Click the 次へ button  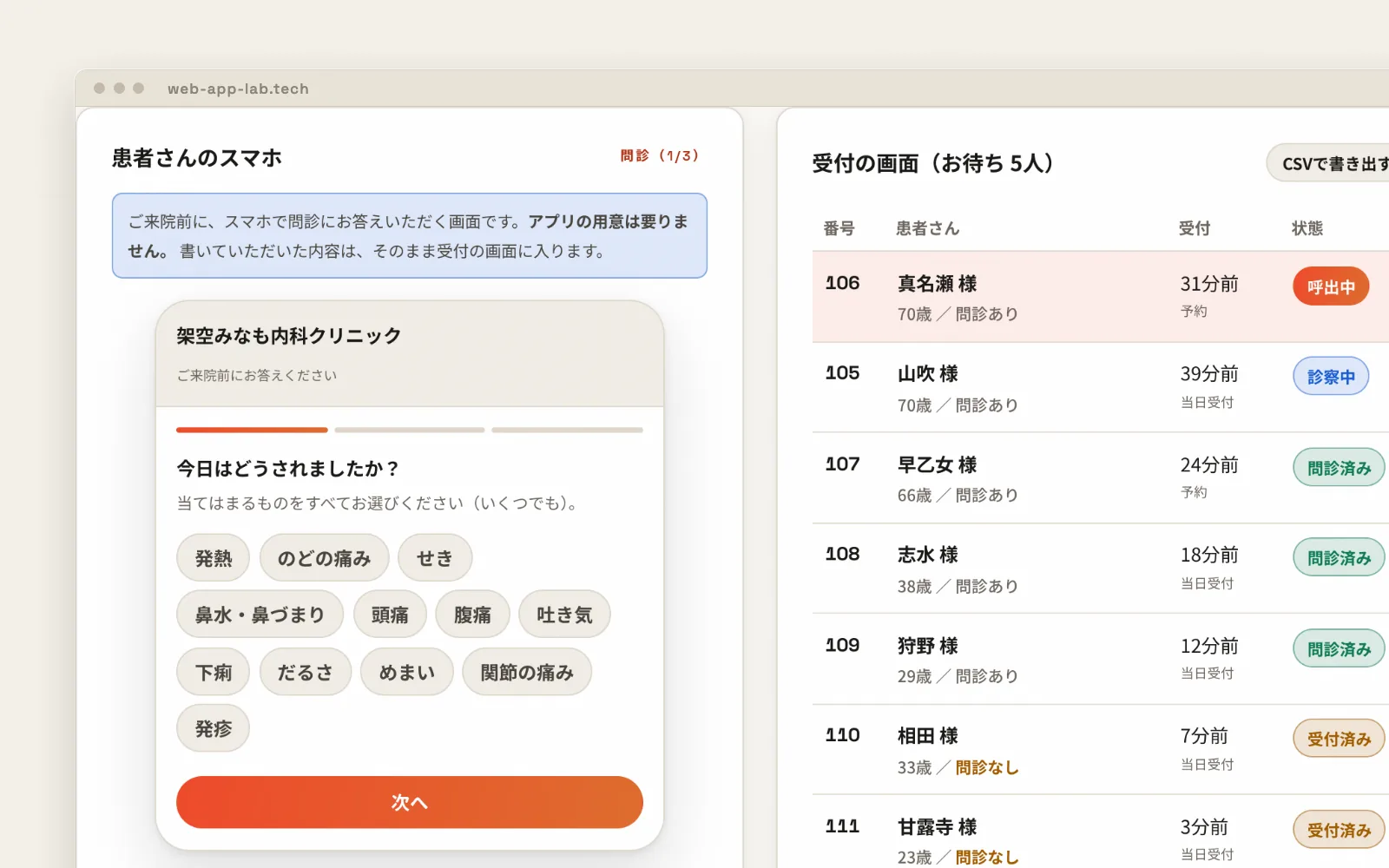[x=410, y=802]
